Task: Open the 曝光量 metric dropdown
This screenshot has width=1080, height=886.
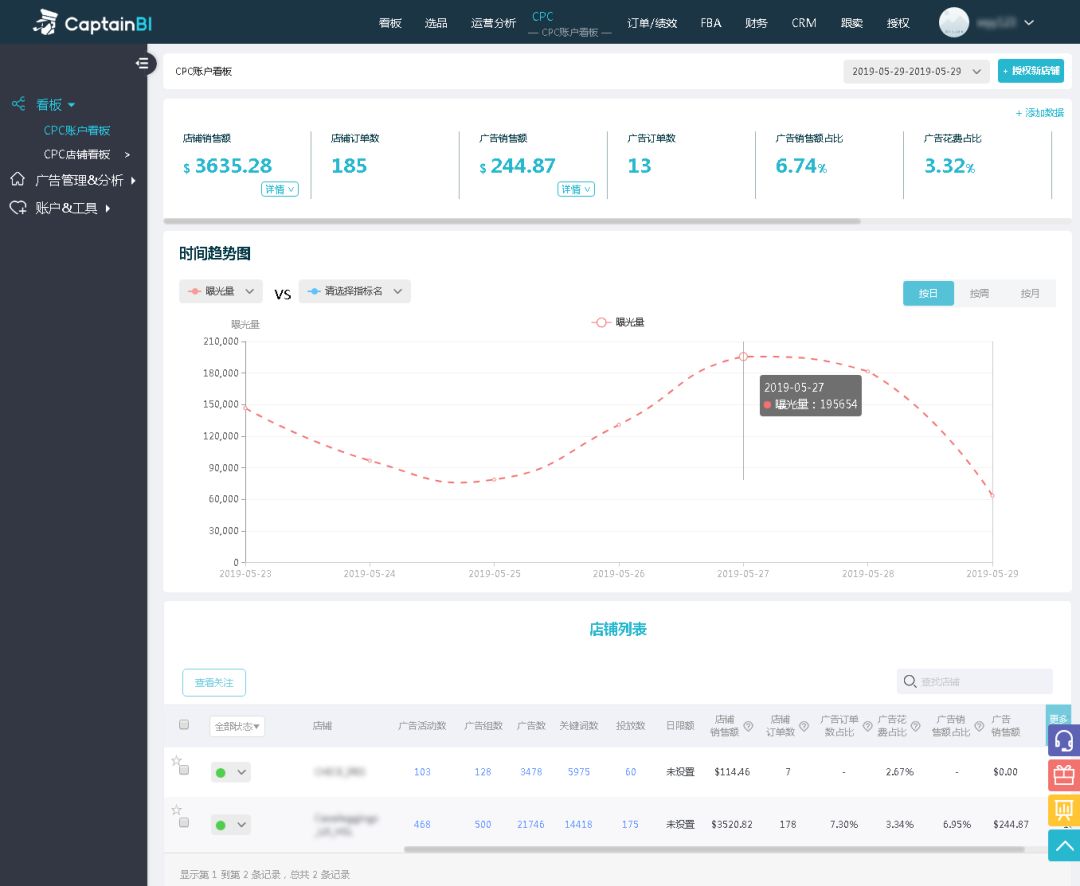Action: 221,291
